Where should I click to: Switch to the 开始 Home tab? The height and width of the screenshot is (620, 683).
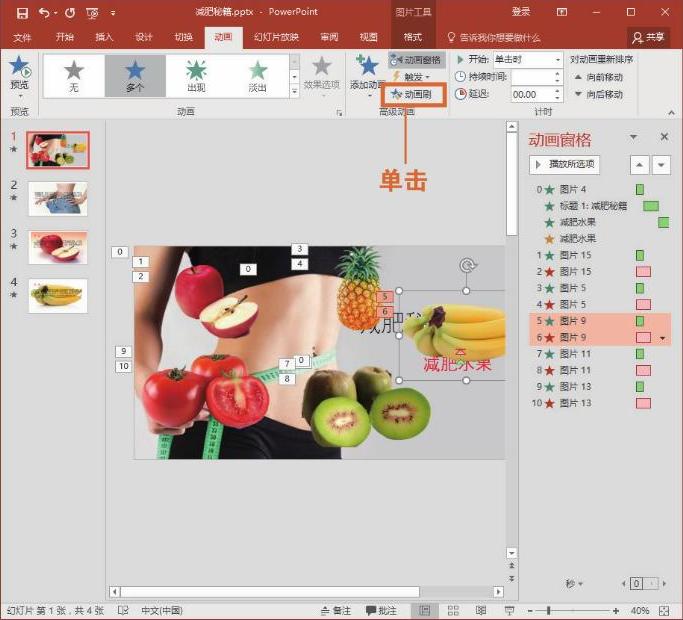(x=64, y=37)
